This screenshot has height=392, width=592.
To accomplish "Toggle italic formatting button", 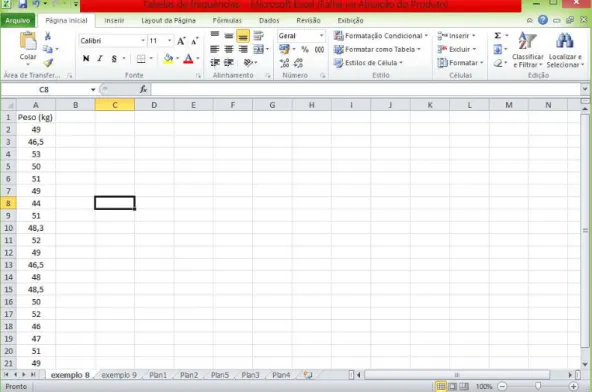I will [x=100, y=59].
